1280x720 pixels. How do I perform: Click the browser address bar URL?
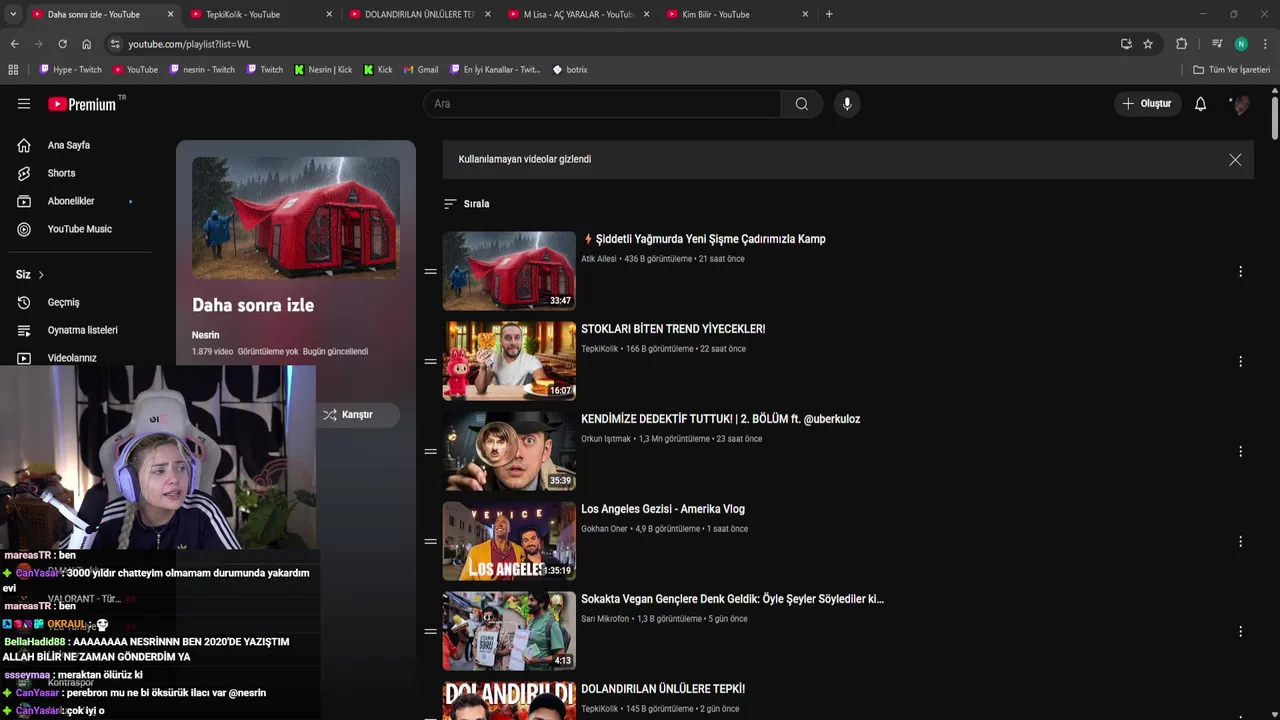click(x=189, y=44)
